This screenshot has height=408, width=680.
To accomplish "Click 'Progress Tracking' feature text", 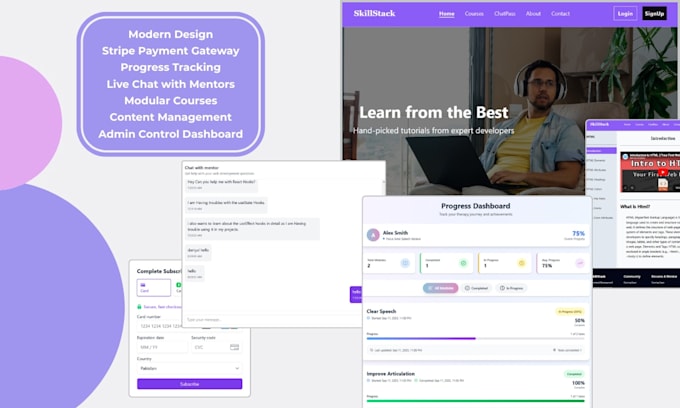I will (170, 67).
